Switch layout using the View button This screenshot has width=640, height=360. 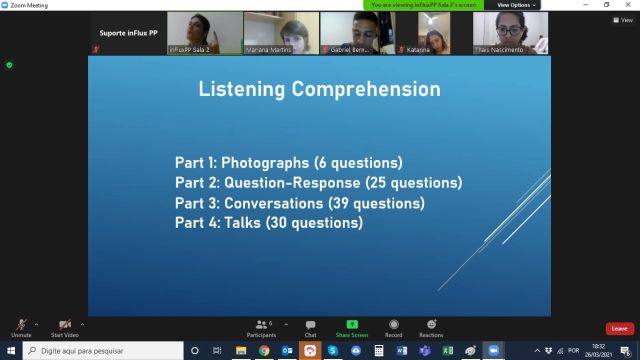tap(623, 20)
